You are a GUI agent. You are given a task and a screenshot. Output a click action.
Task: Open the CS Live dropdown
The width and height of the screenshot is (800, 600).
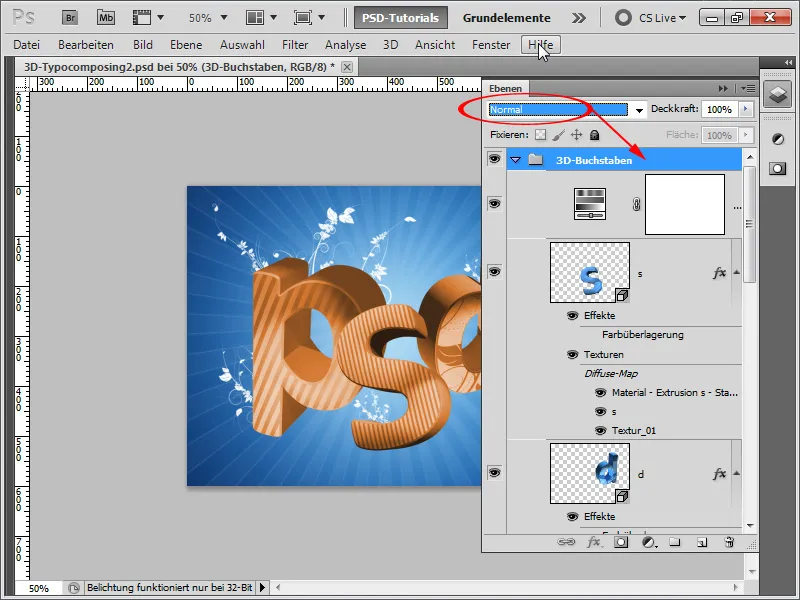[x=662, y=18]
